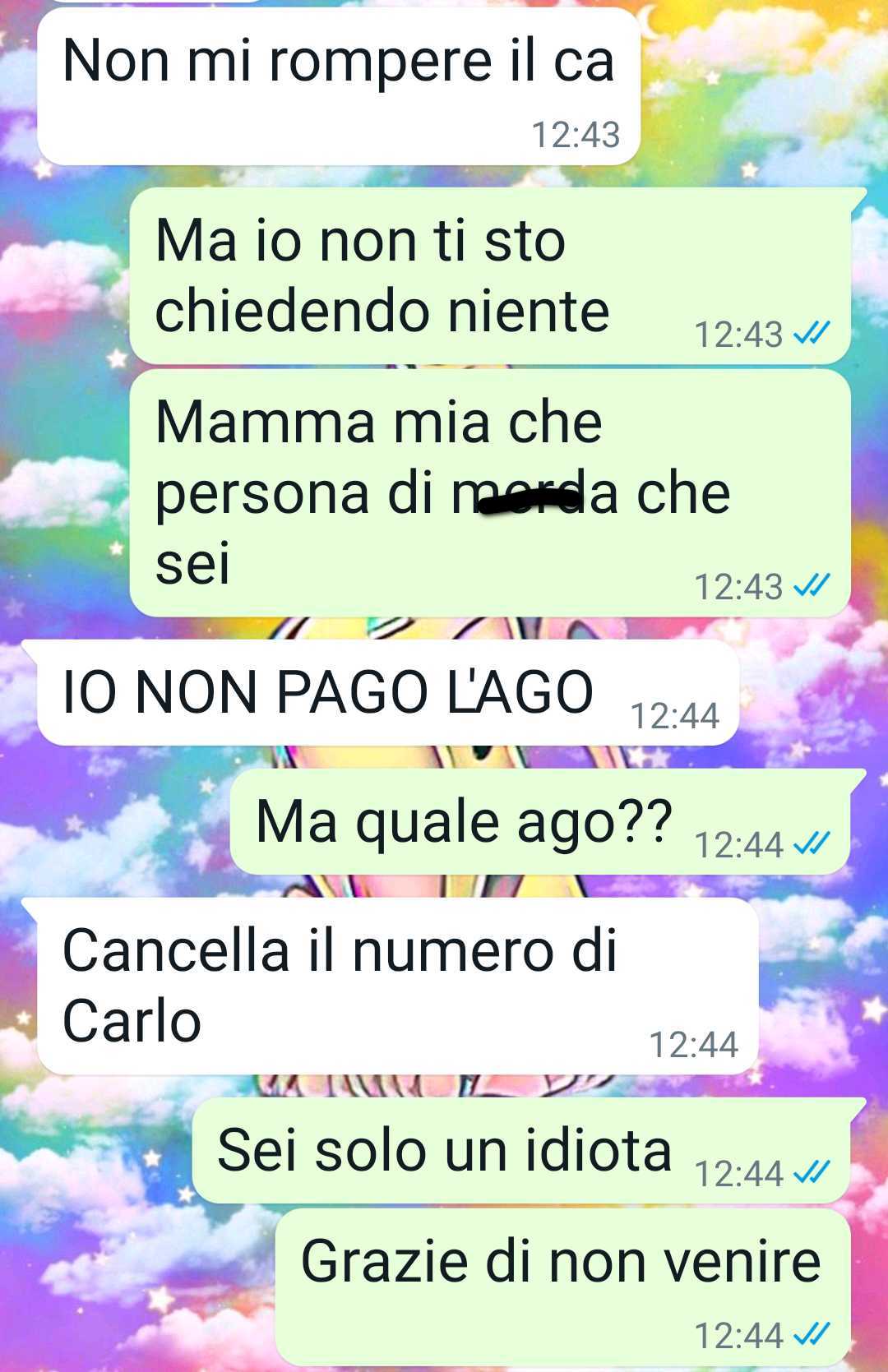Select the "Ma io non ti sto chiedendo niente" bubble
Image resolution: width=888 pixels, height=1372 pixels.
(490, 275)
